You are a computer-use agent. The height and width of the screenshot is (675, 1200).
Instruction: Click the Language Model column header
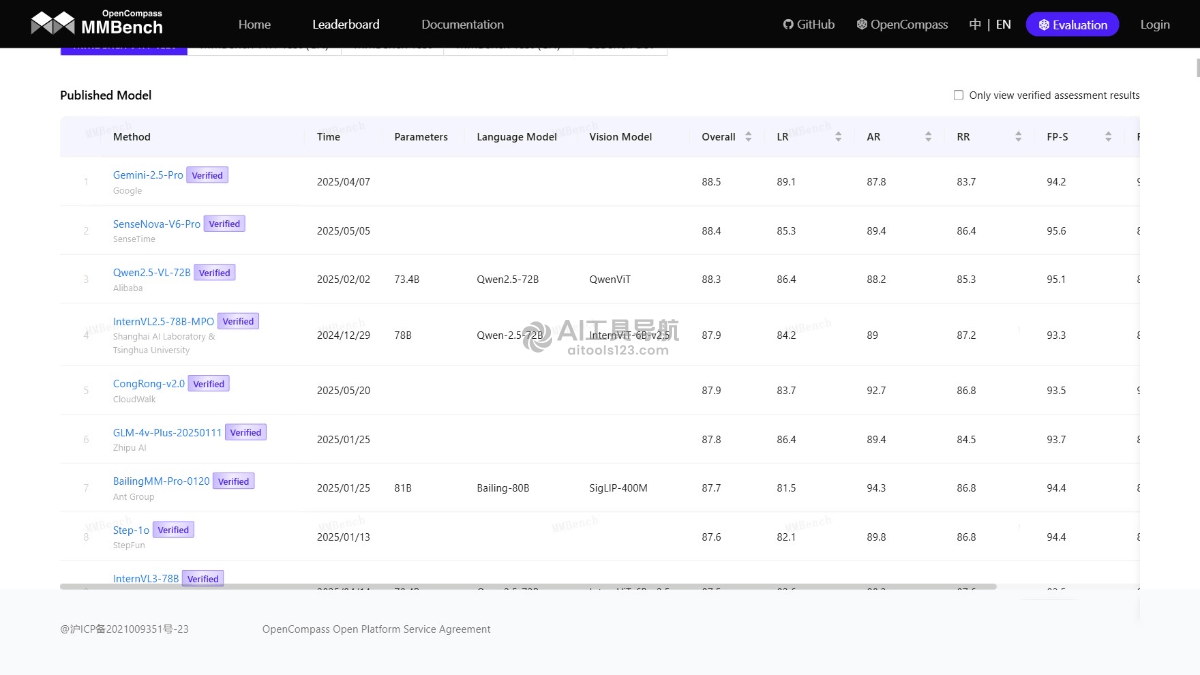pos(517,137)
